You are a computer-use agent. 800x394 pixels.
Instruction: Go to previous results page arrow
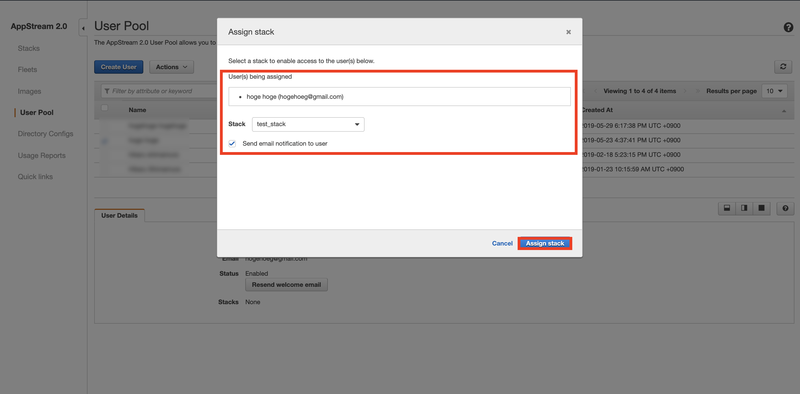(x=596, y=91)
